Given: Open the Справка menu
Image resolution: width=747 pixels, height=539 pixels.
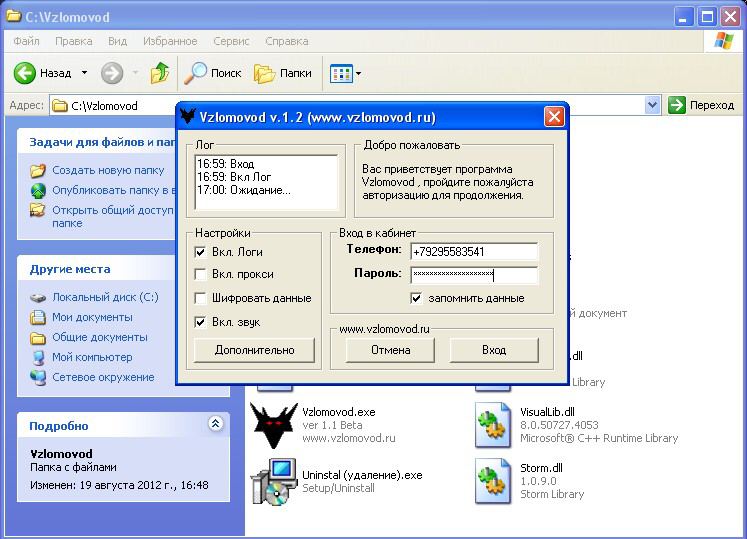Looking at the screenshot, I should click(287, 41).
